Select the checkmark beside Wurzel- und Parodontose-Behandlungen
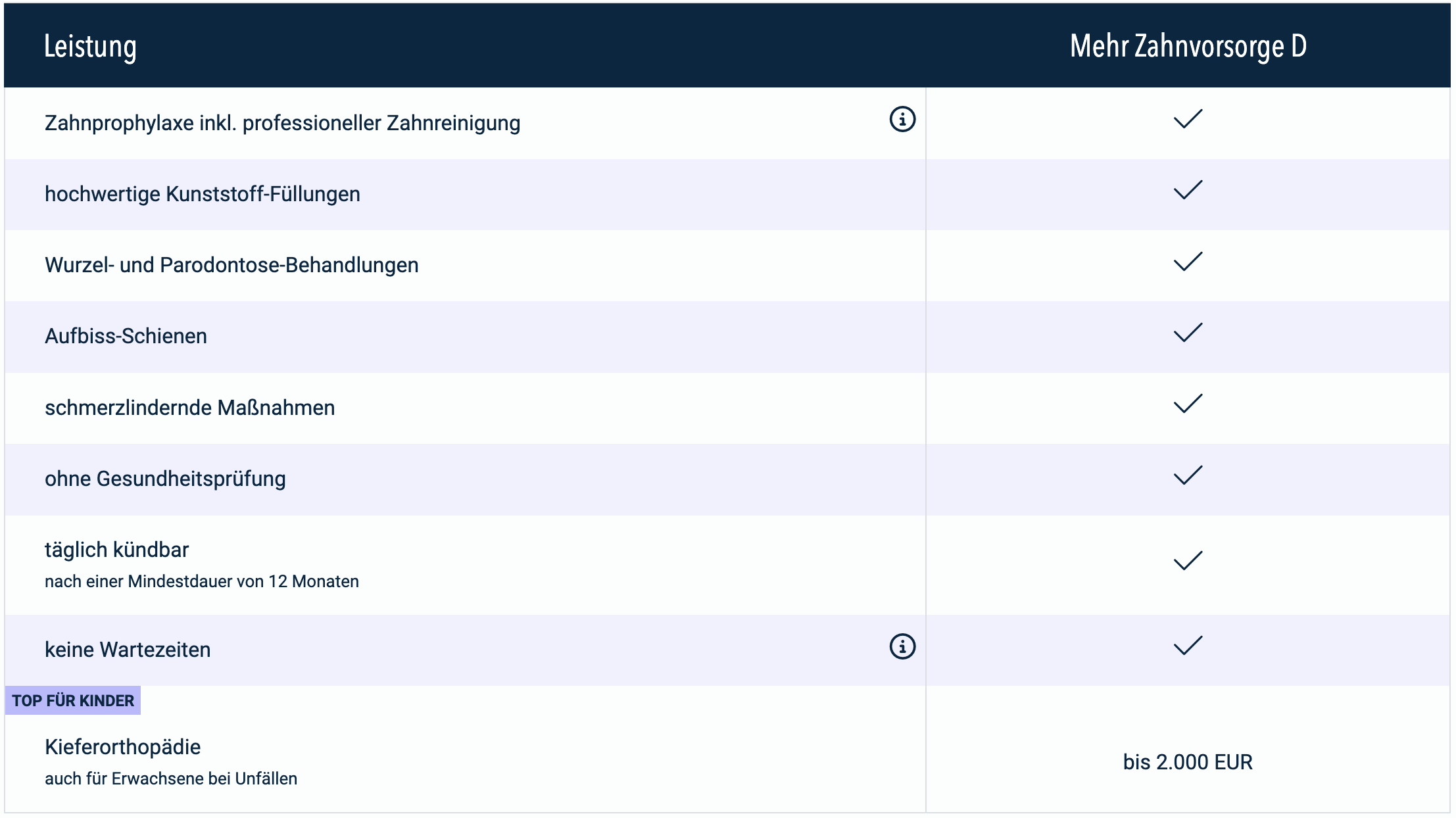 (1188, 262)
